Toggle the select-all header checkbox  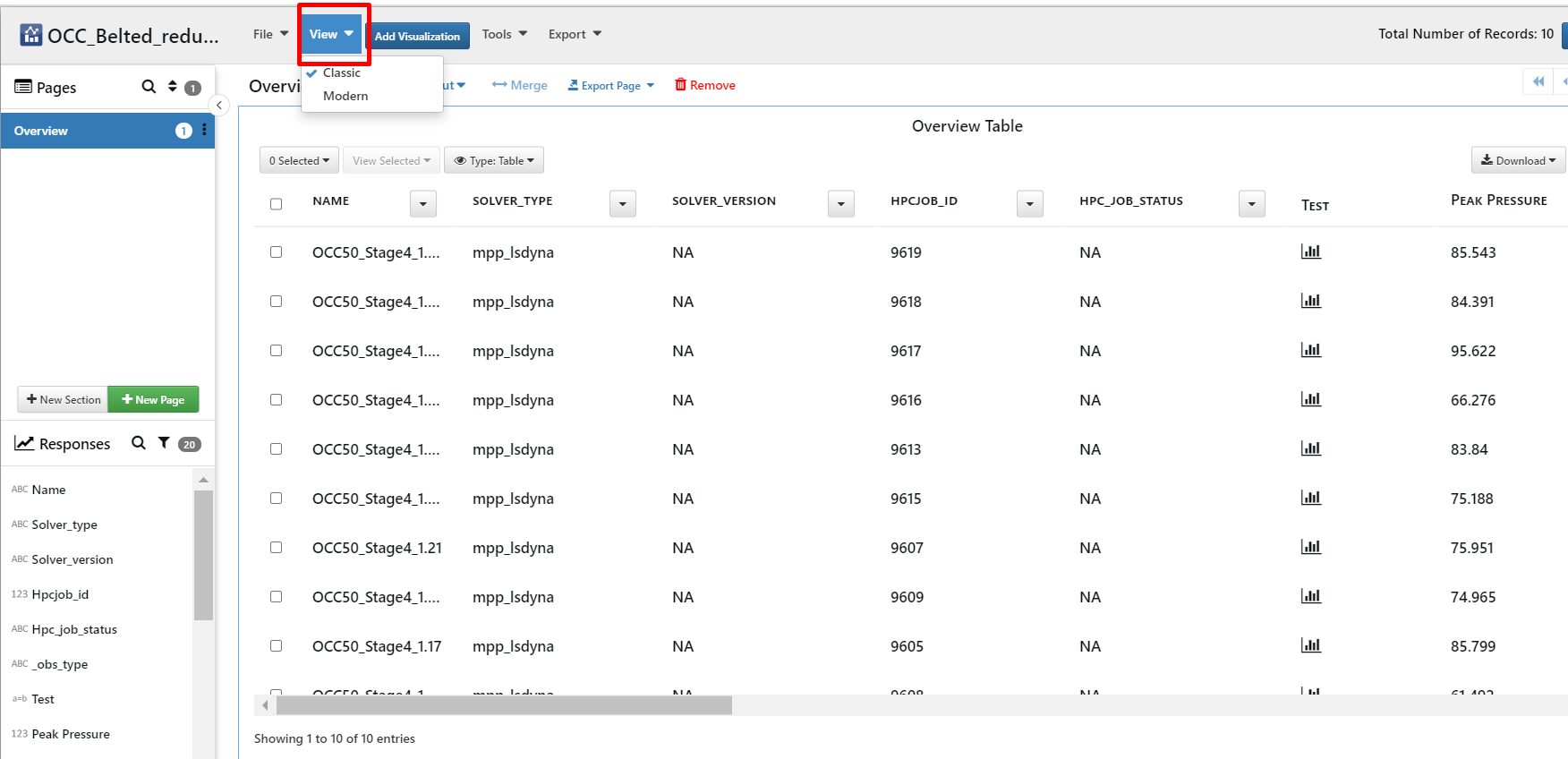pyautogui.click(x=277, y=204)
